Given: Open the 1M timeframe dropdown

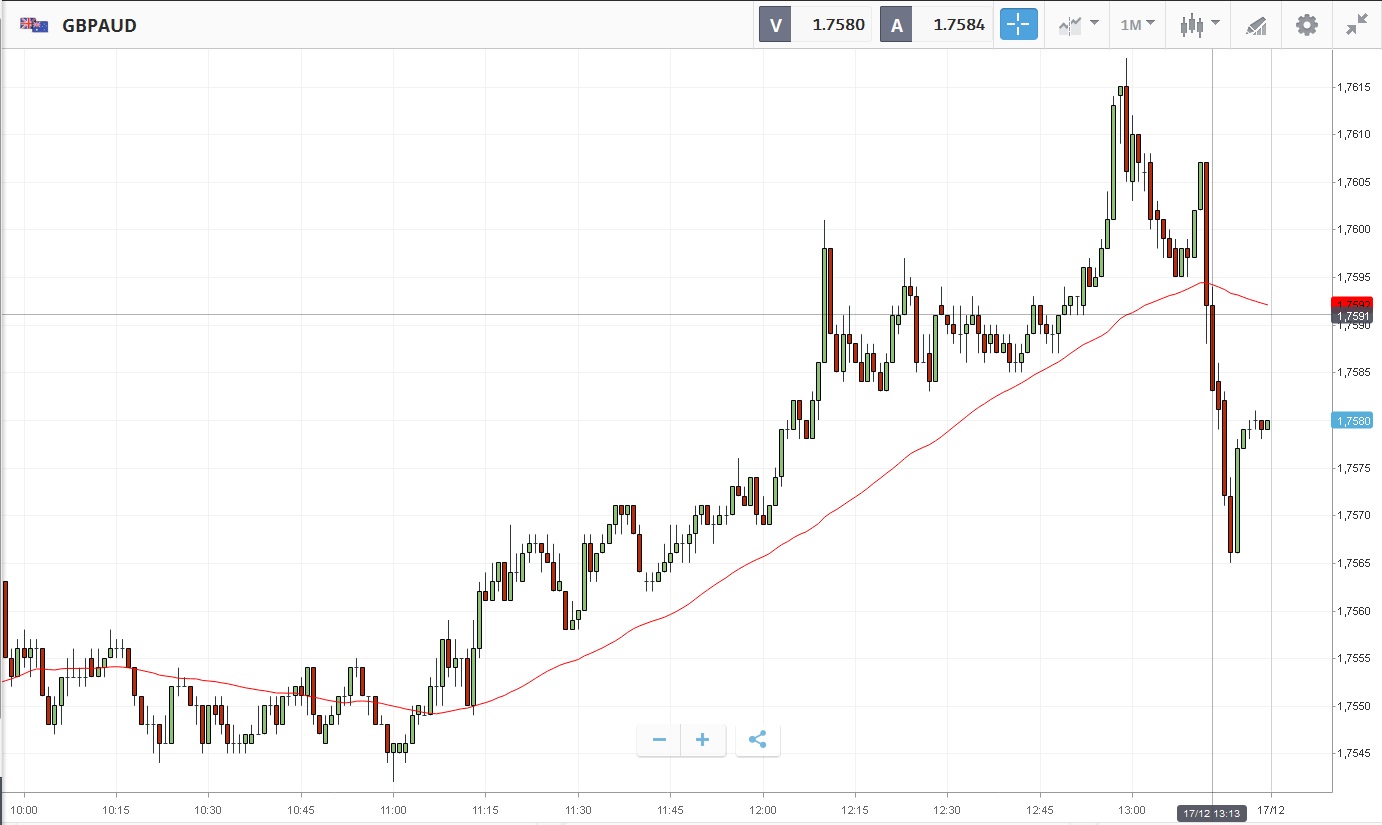Looking at the screenshot, I should click(1137, 25).
